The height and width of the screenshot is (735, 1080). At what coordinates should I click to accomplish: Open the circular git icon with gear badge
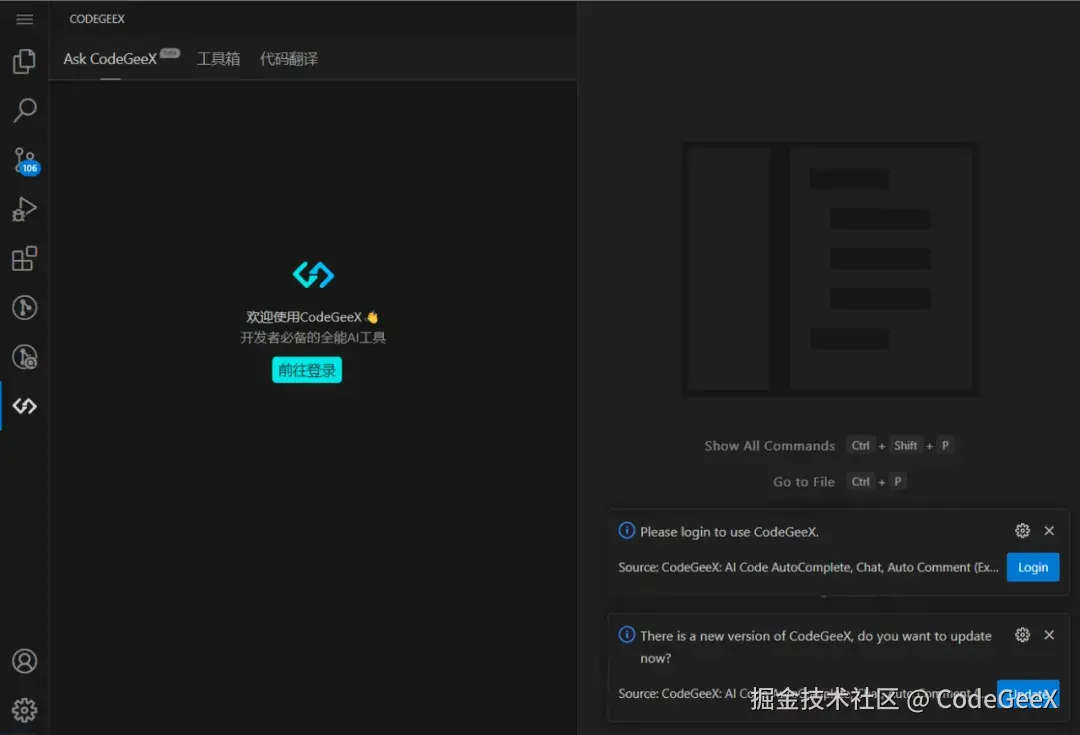click(24, 357)
